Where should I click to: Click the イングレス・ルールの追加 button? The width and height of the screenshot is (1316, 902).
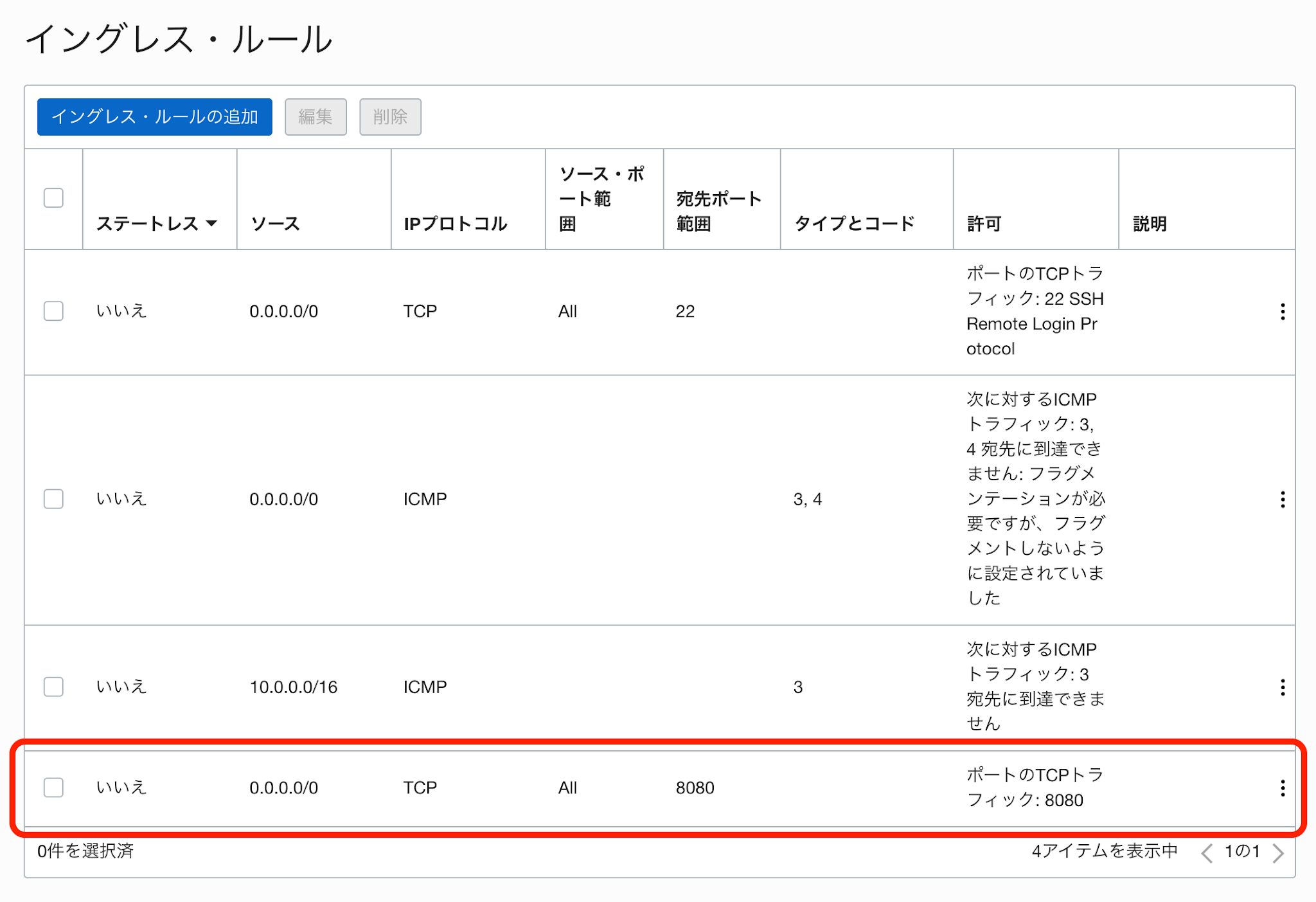pyautogui.click(x=155, y=117)
